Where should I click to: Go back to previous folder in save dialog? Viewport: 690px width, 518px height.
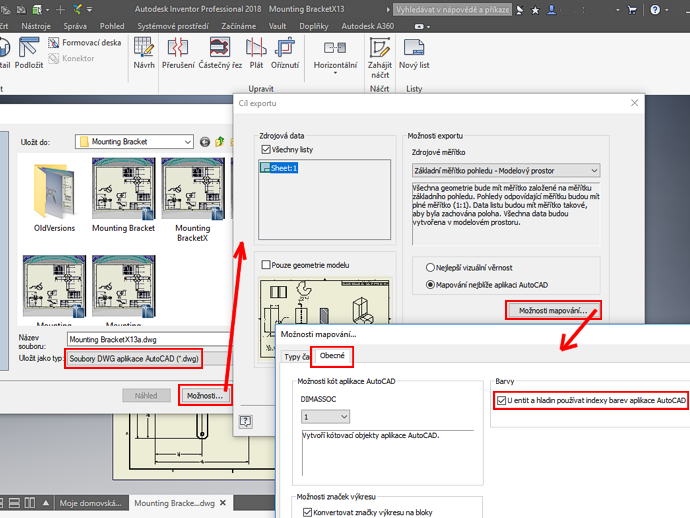tap(205, 142)
